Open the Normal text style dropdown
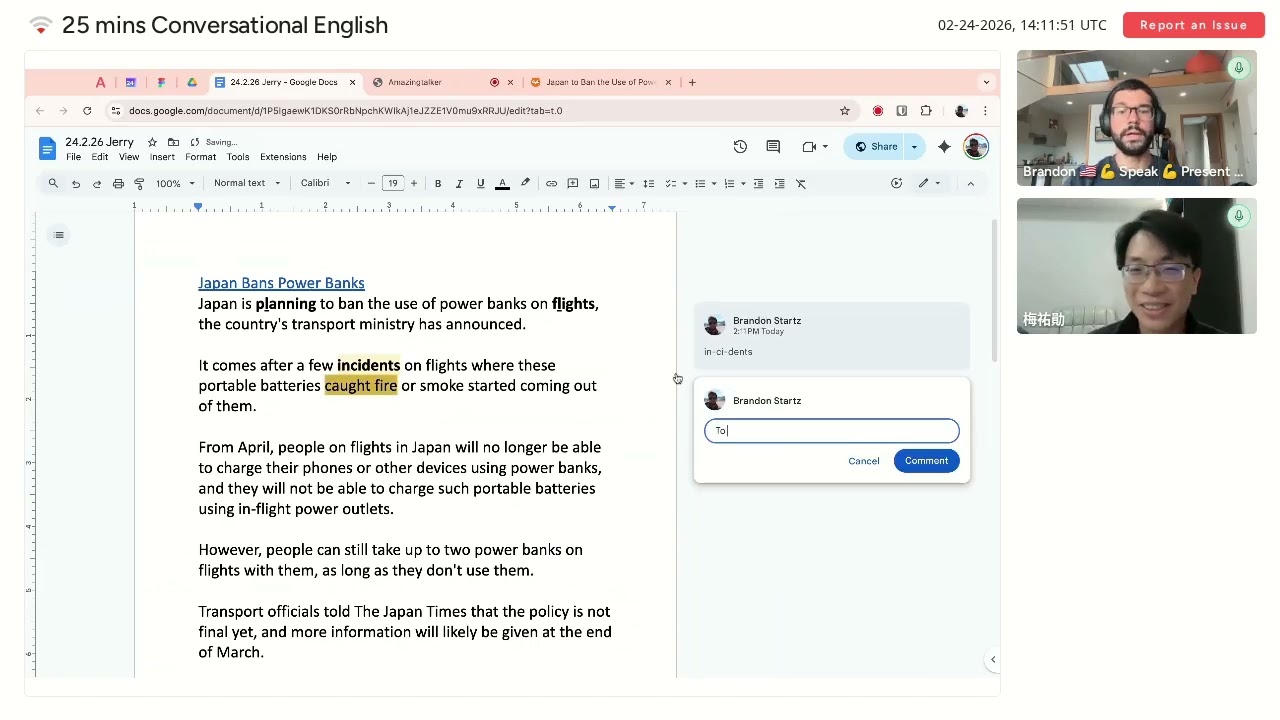The image size is (1280, 720). pos(247,183)
